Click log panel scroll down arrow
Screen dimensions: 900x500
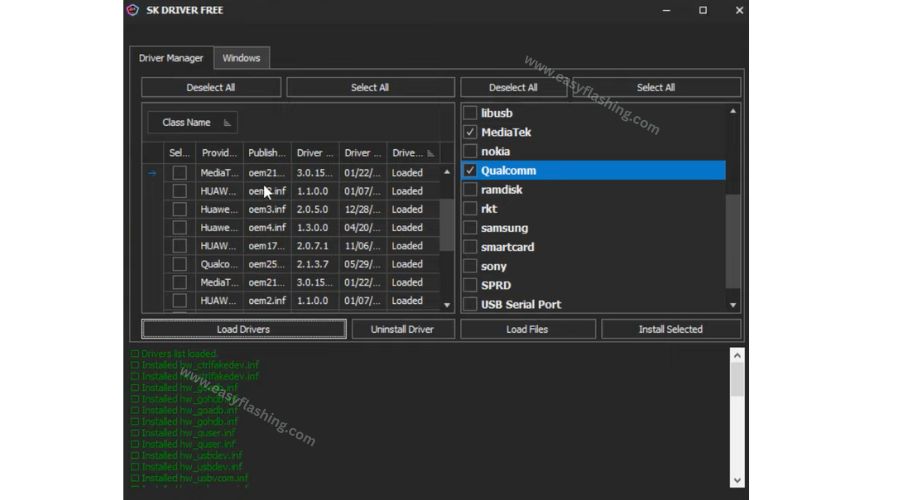click(x=737, y=480)
